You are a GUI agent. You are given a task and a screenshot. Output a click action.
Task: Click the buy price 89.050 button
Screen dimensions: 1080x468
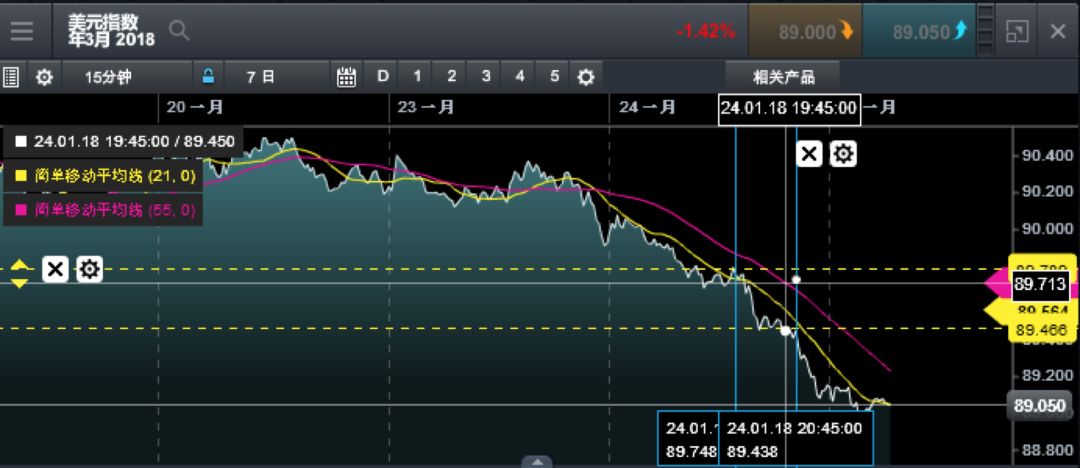point(918,32)
